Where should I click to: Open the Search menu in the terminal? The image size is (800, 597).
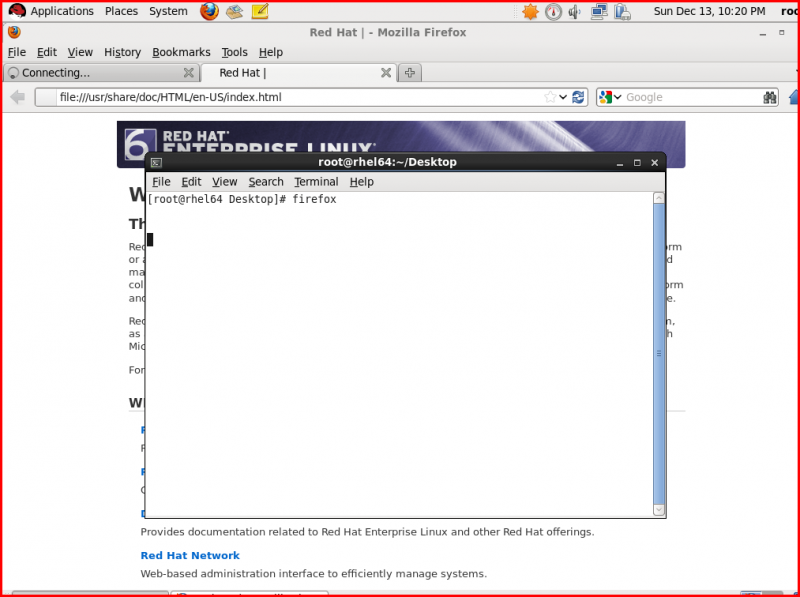tap(265, 181)
